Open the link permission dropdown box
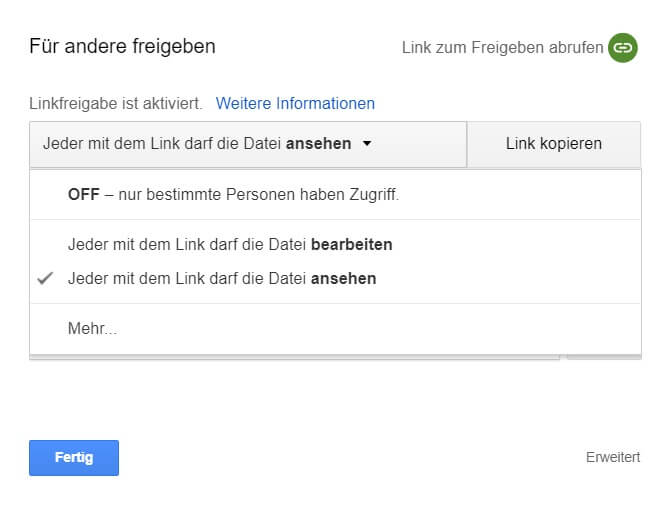This screenshot has width=670, height=510. [248, 144]
